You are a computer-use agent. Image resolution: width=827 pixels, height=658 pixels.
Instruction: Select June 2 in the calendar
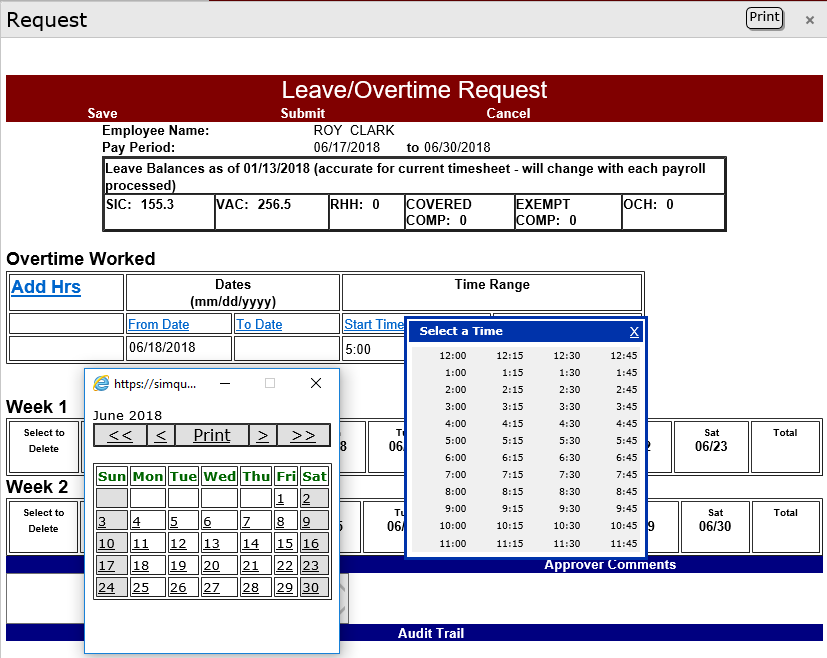coord(306,498)
